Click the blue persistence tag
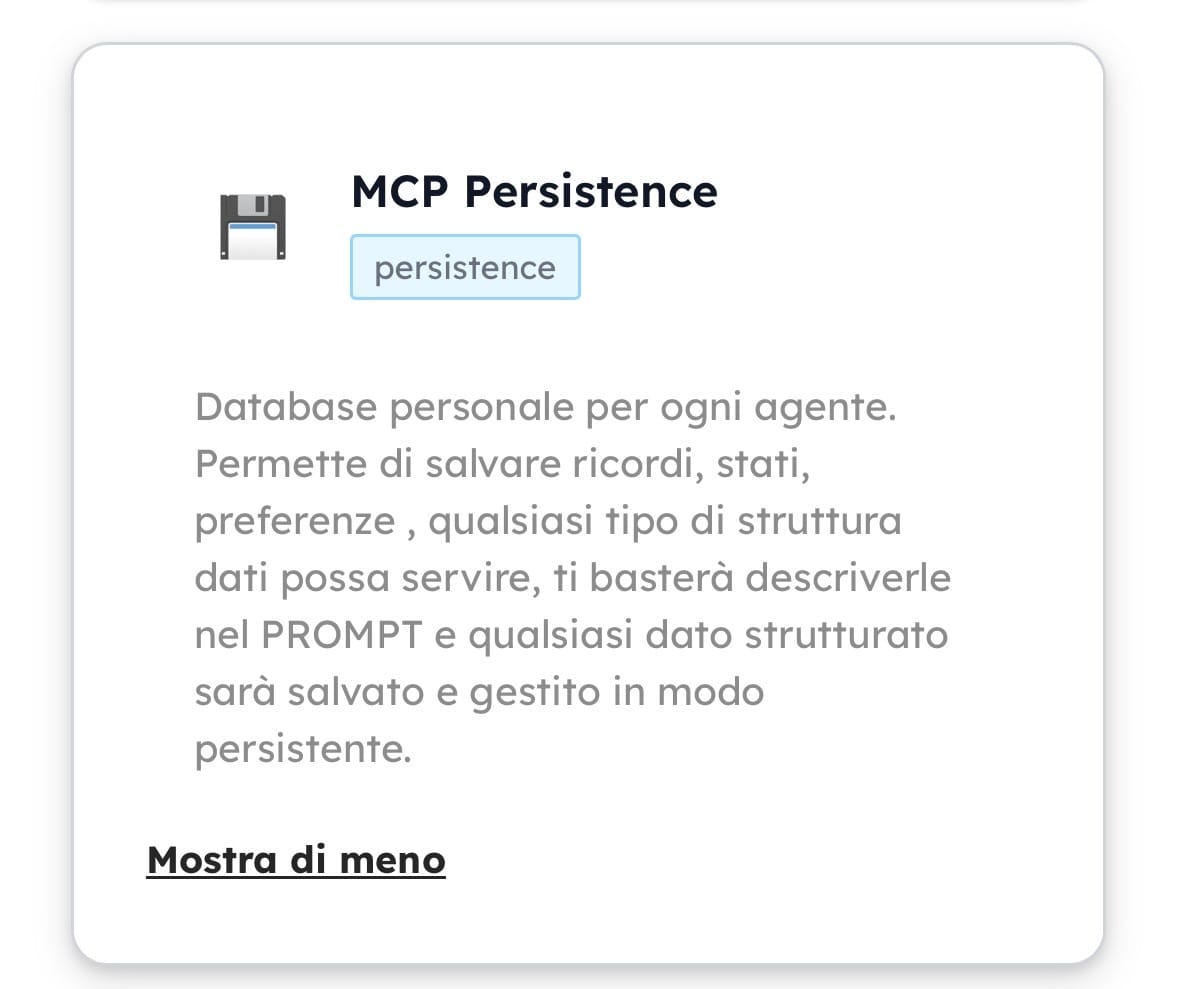Screen dimensions: 1178x989 pyautogui.click(x=465, y=268)
